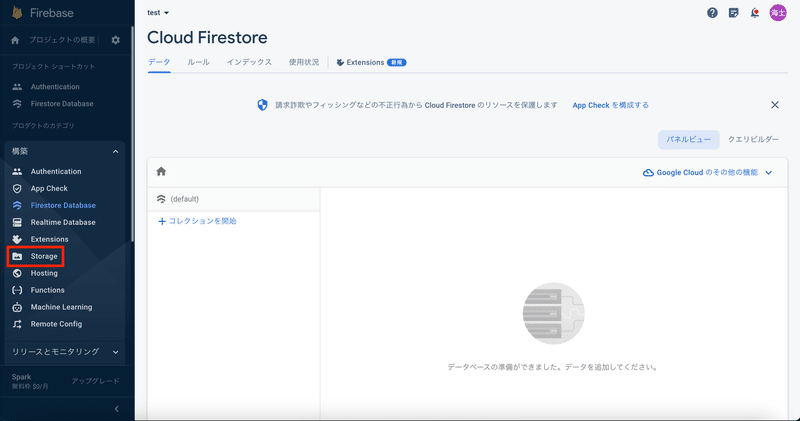The width and height of the screenshot is (800, 421).
Task: Switch to the インデックス tab
Action: click(x=249, y=62)
